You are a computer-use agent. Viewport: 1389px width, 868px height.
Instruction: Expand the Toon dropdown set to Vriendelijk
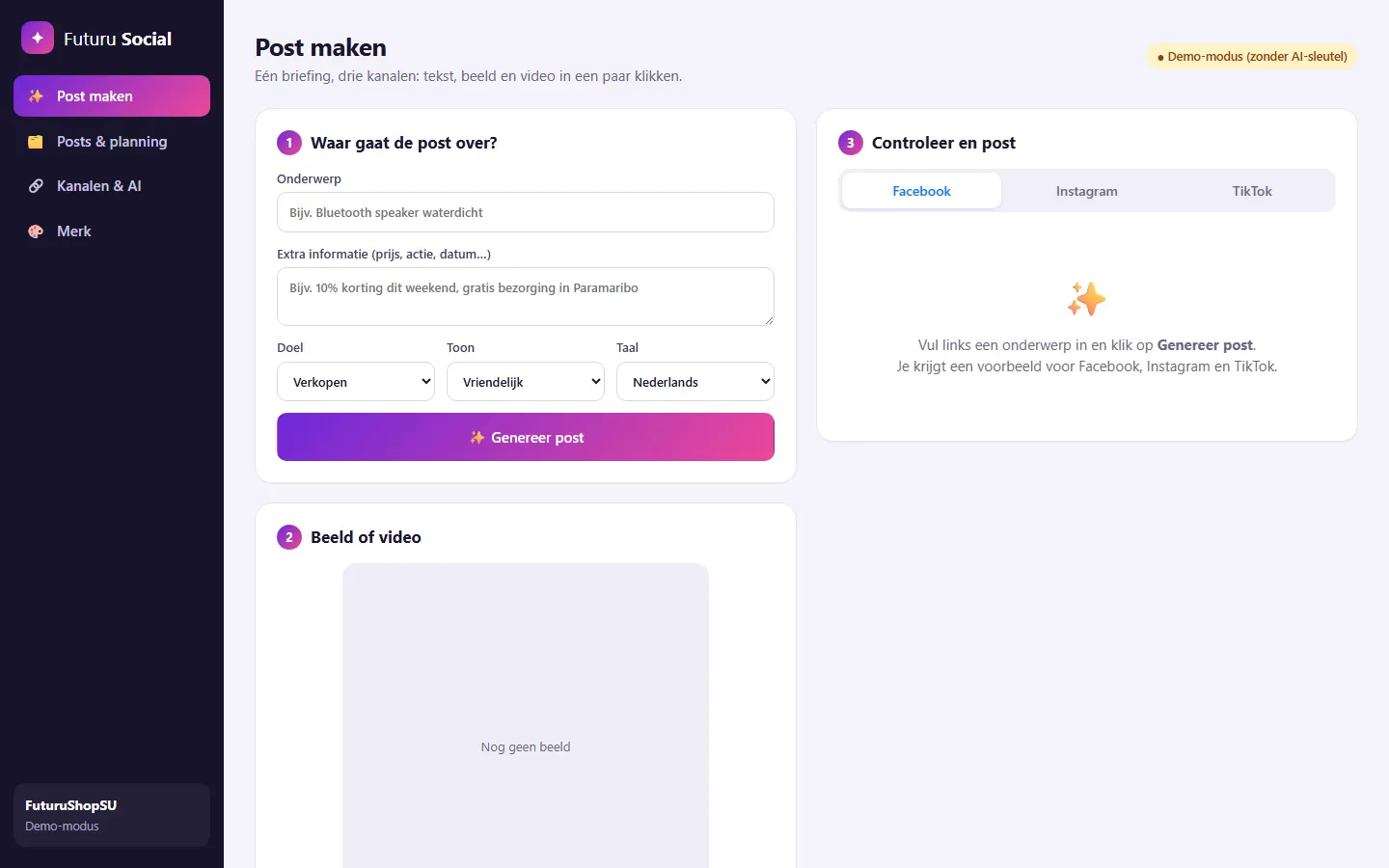tap(526, 381)
